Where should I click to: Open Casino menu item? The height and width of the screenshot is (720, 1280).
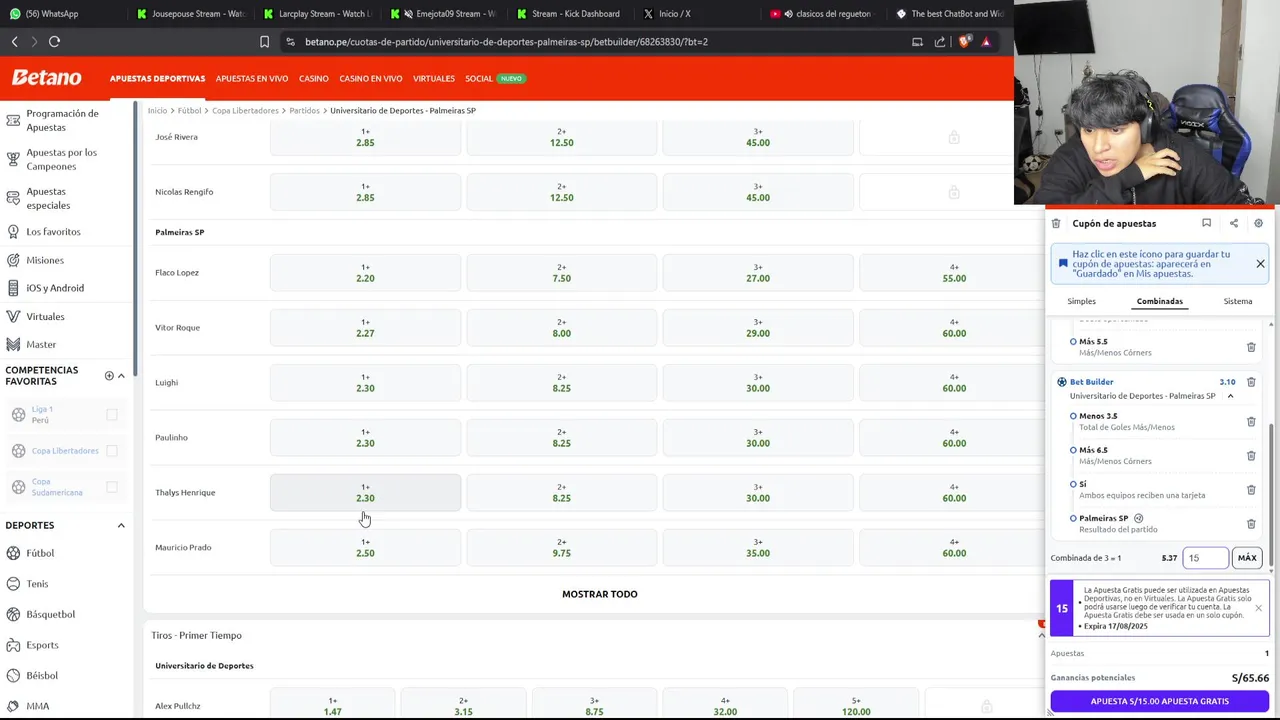click(x=313, y=78)
